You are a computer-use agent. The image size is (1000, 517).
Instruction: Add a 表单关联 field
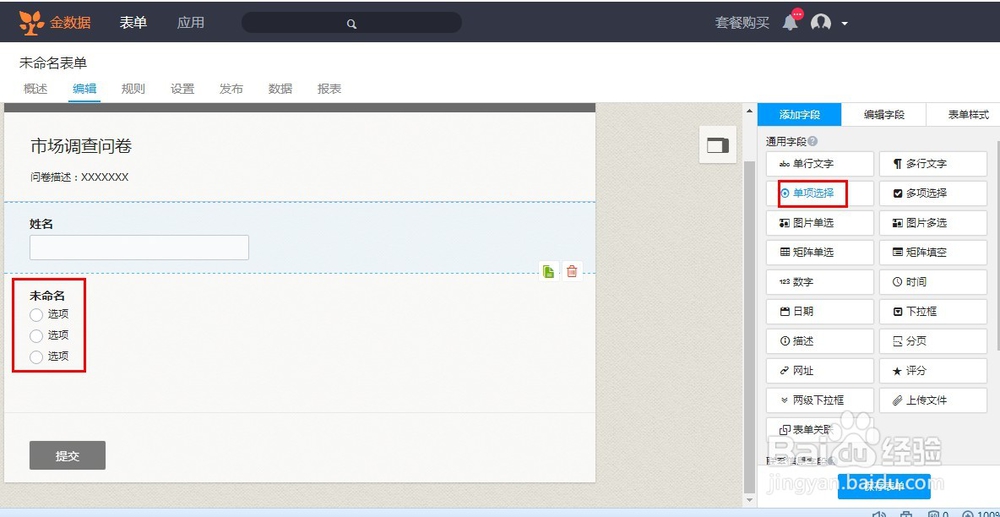pos(820,430)
